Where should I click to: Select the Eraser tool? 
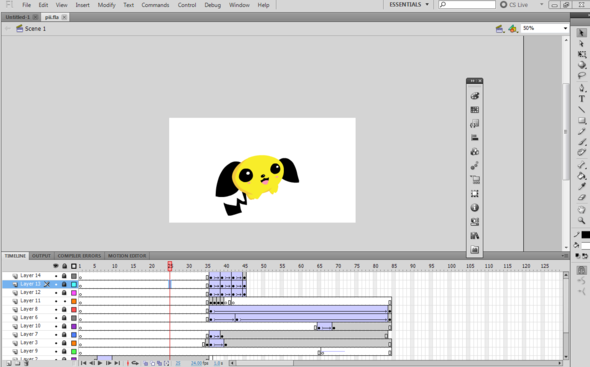coord(581,197)
